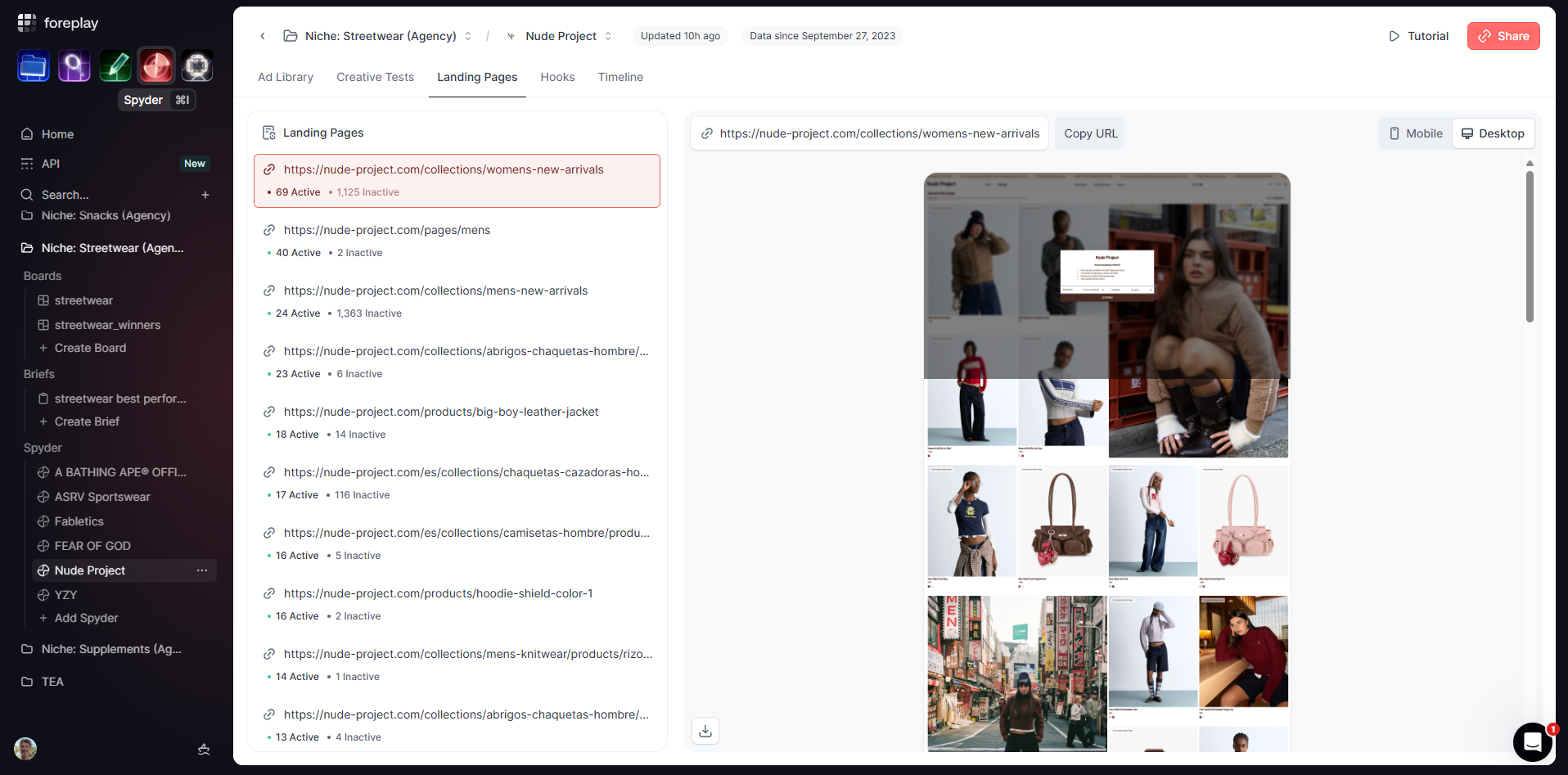Switch to Hooks tab
The image size is (1568, 775).
pos(557,77)
